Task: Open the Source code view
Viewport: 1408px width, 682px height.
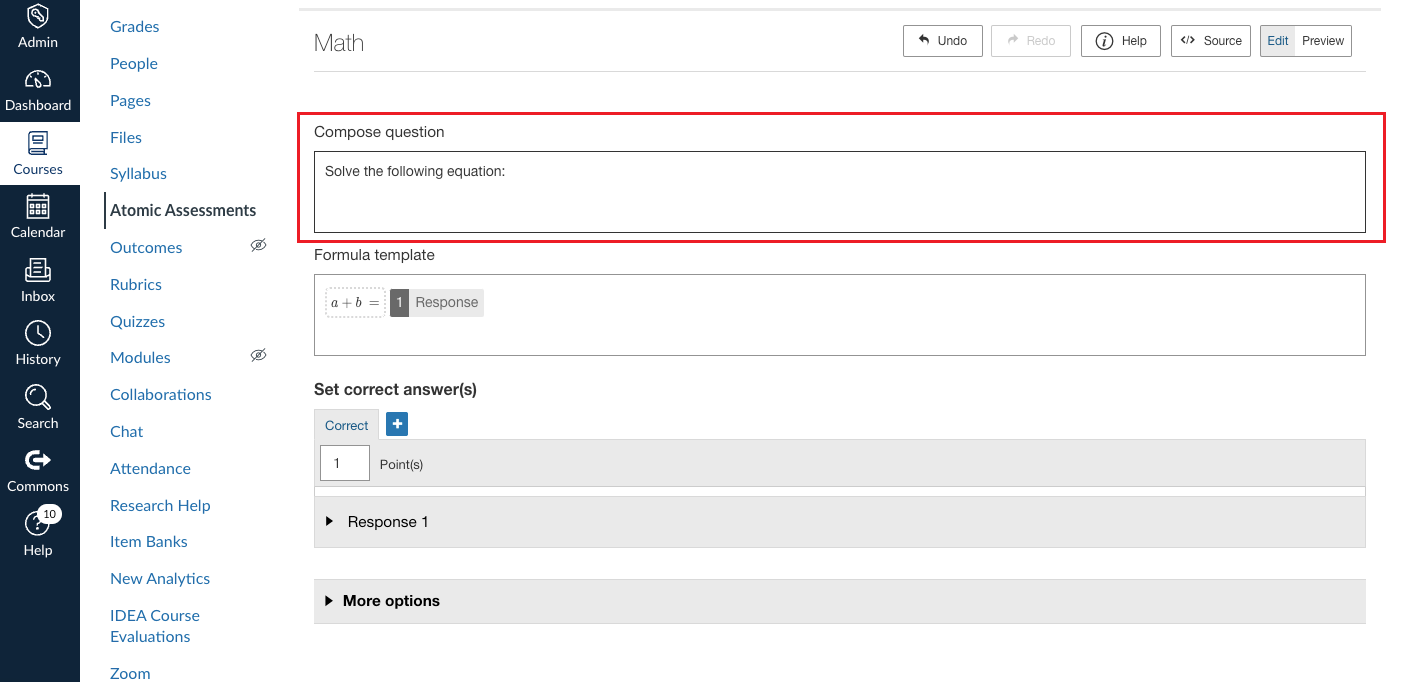Action: click(1210, 40)
